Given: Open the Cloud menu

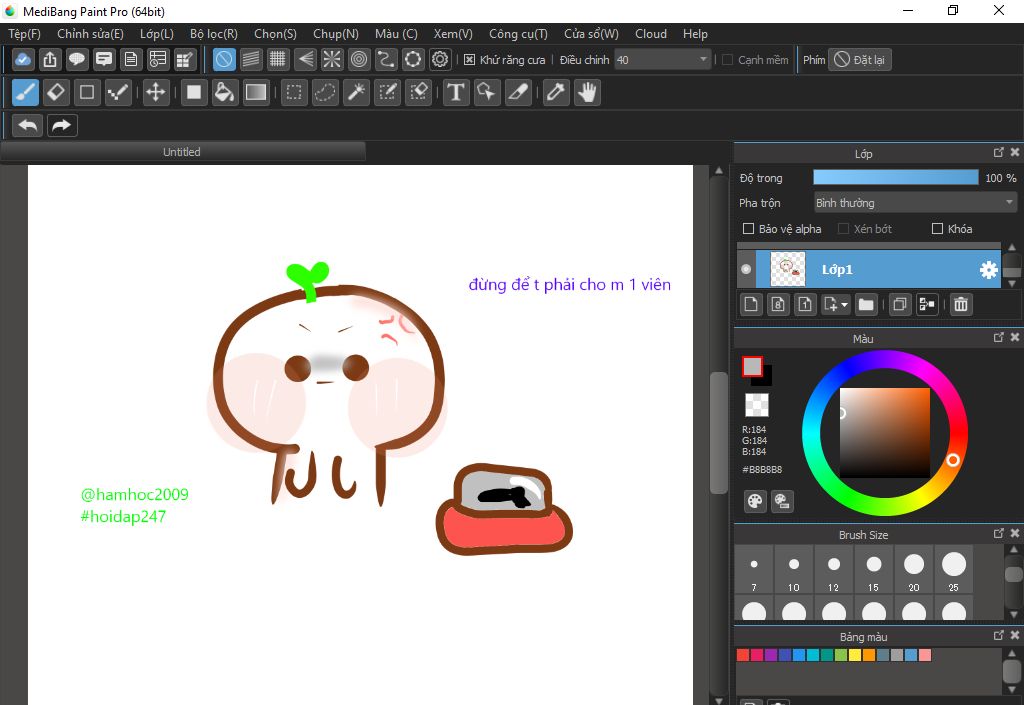Looking at the screenshot, I should point(651,34).
